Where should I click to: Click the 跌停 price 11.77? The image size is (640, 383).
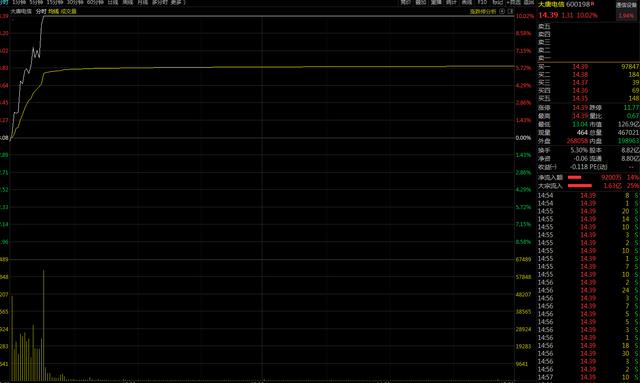pyautogui.click(x=631, y=108)
